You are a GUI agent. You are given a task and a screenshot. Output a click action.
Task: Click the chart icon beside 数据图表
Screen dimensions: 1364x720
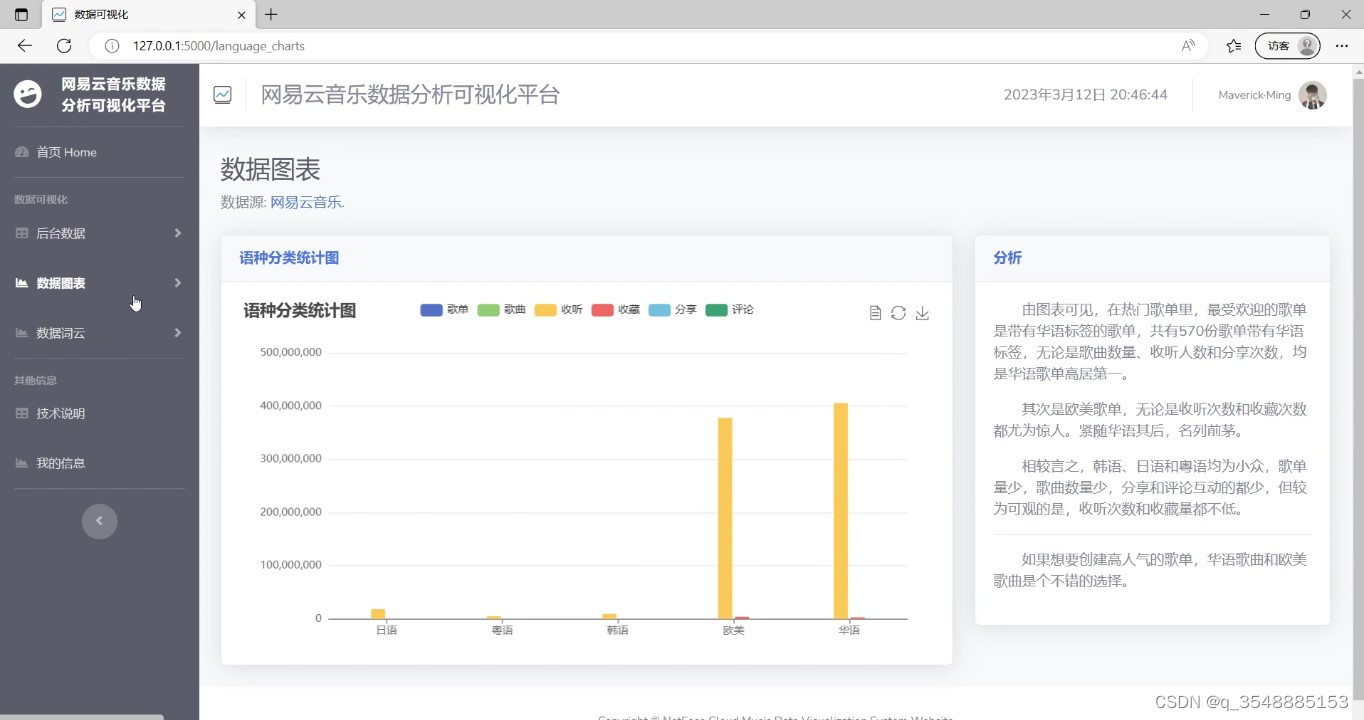pos(22,283)
